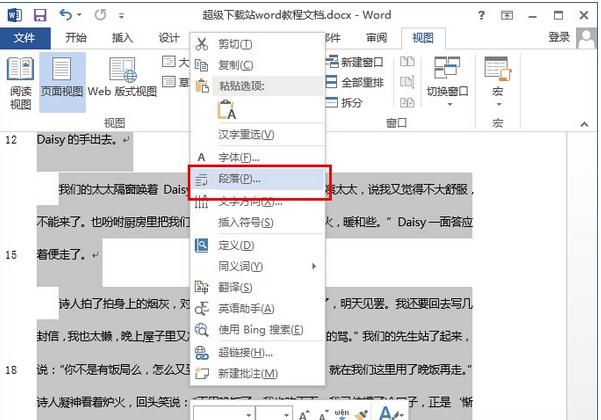The height and width of the screenshot is (420, 601).
Task: Click 拆分 (Split) window button
Action: click(x=345, y=102)
